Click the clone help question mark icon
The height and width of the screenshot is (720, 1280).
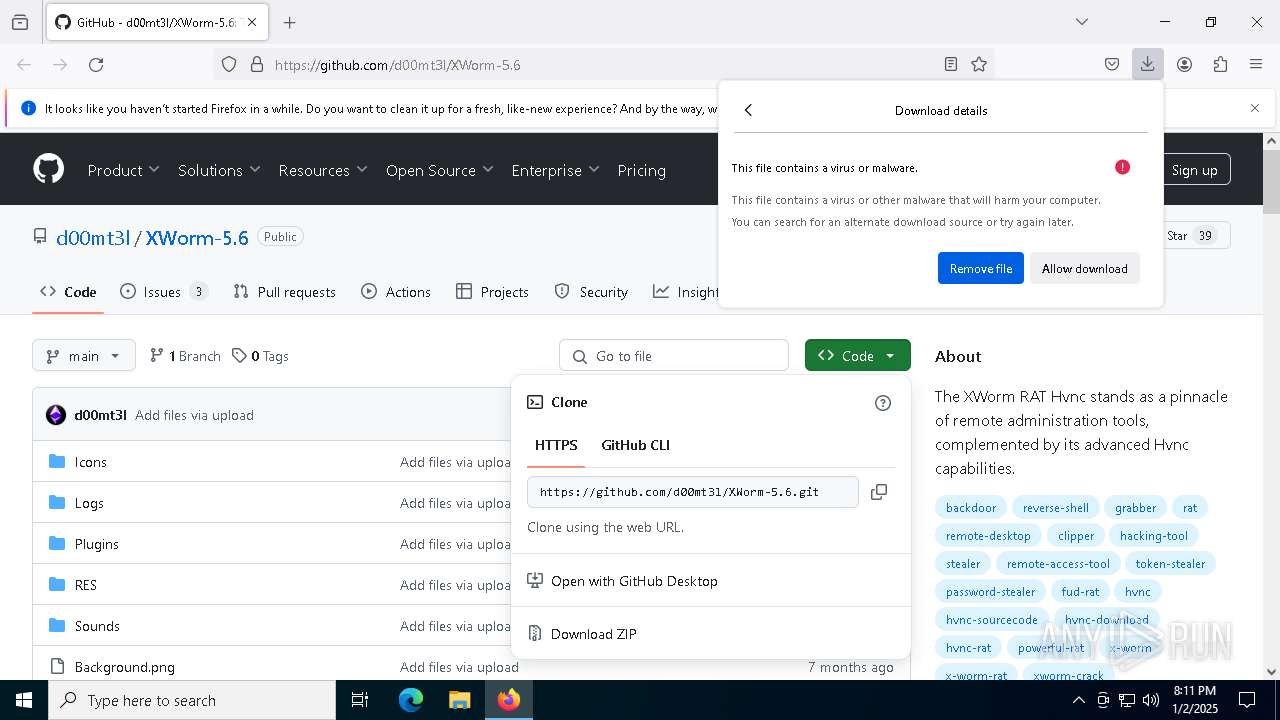tap(882, 403)
